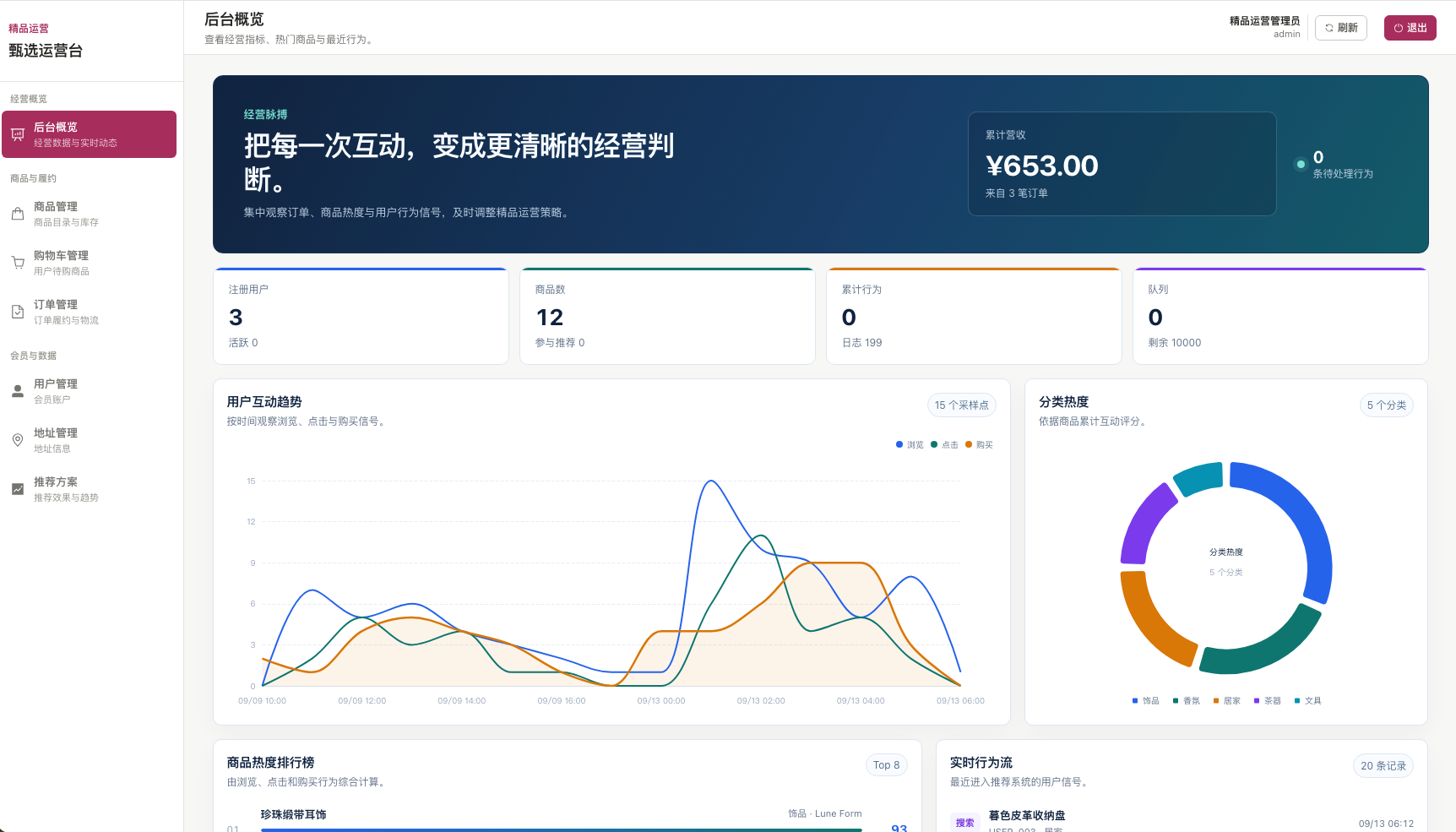Go to 推荐方案 page
Image resolution: width=1456 pixels, height=832 pixels.
pyautogui.click(x=89, y=489)
